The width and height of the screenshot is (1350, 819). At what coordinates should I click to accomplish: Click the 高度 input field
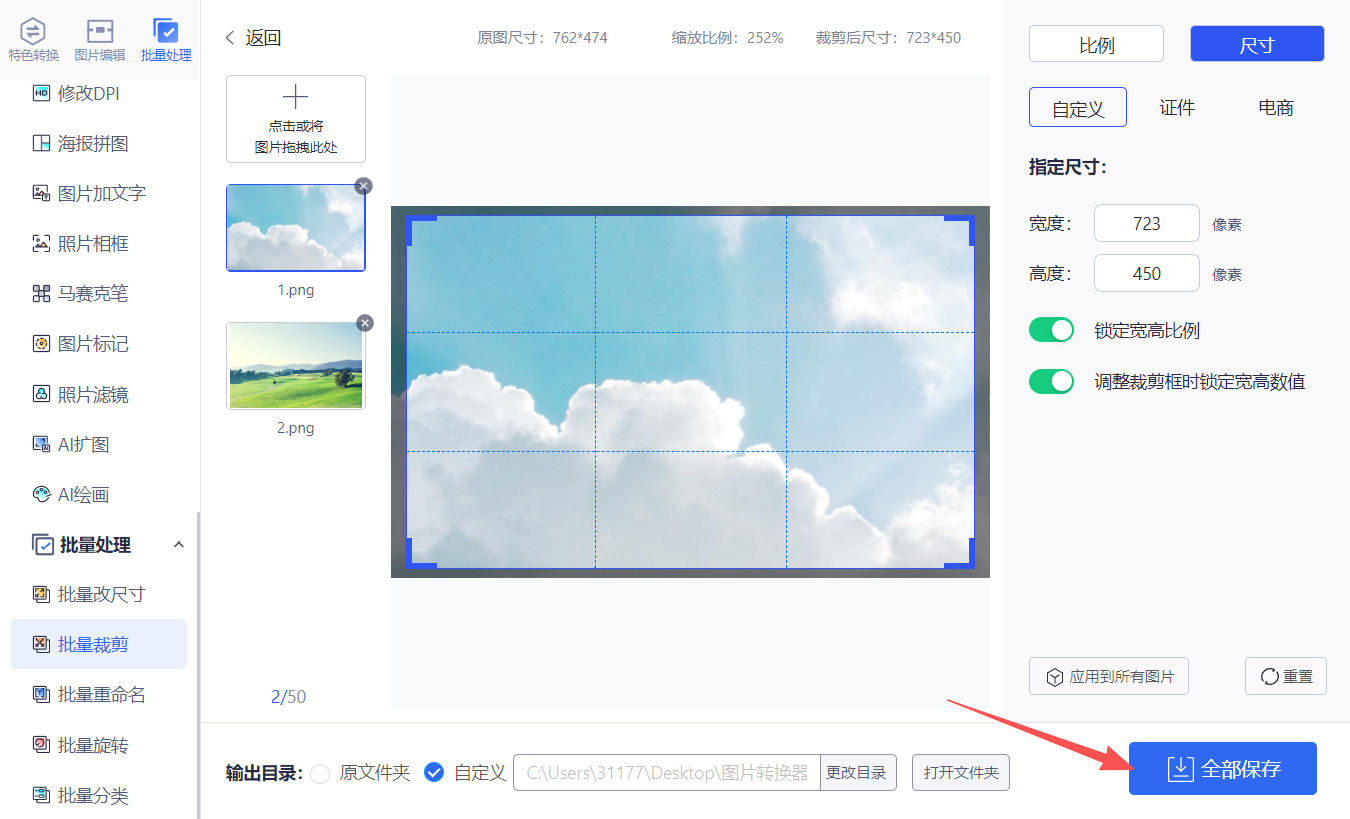click(x=1147, y=273)
